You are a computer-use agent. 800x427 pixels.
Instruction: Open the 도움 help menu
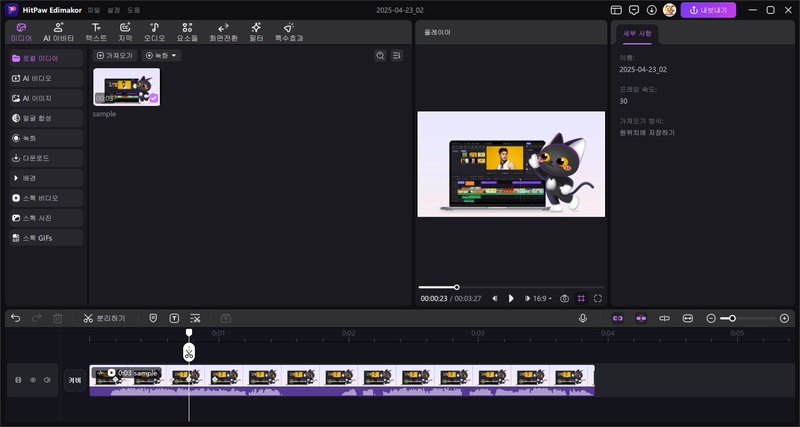pyautogui.click(x=133, y=10)
